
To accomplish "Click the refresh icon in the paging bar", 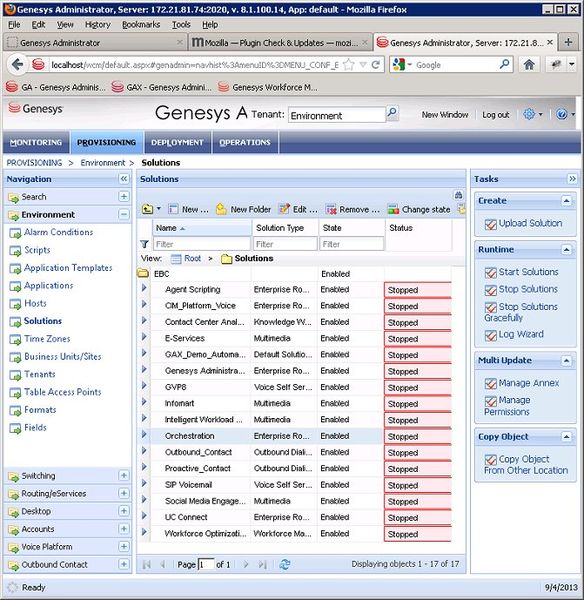I will [285, 564].
